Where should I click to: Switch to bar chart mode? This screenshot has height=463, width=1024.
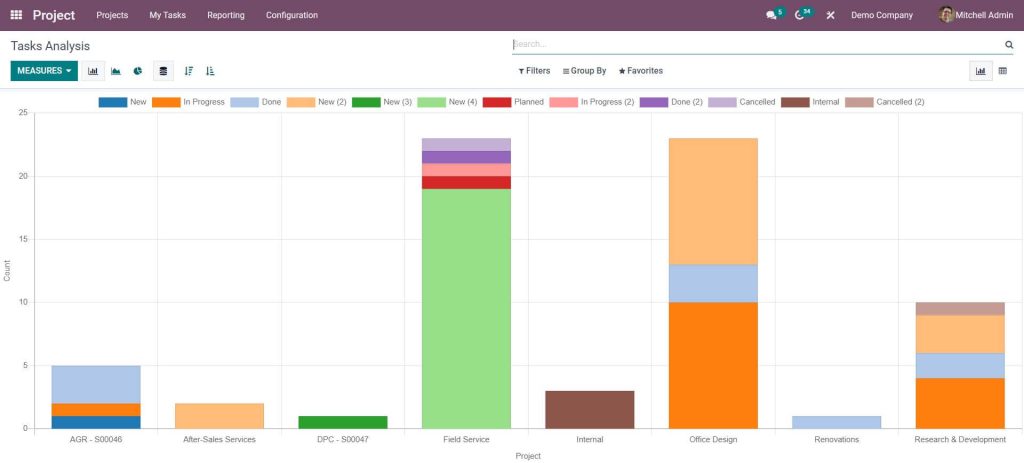[x=93, y=71]
